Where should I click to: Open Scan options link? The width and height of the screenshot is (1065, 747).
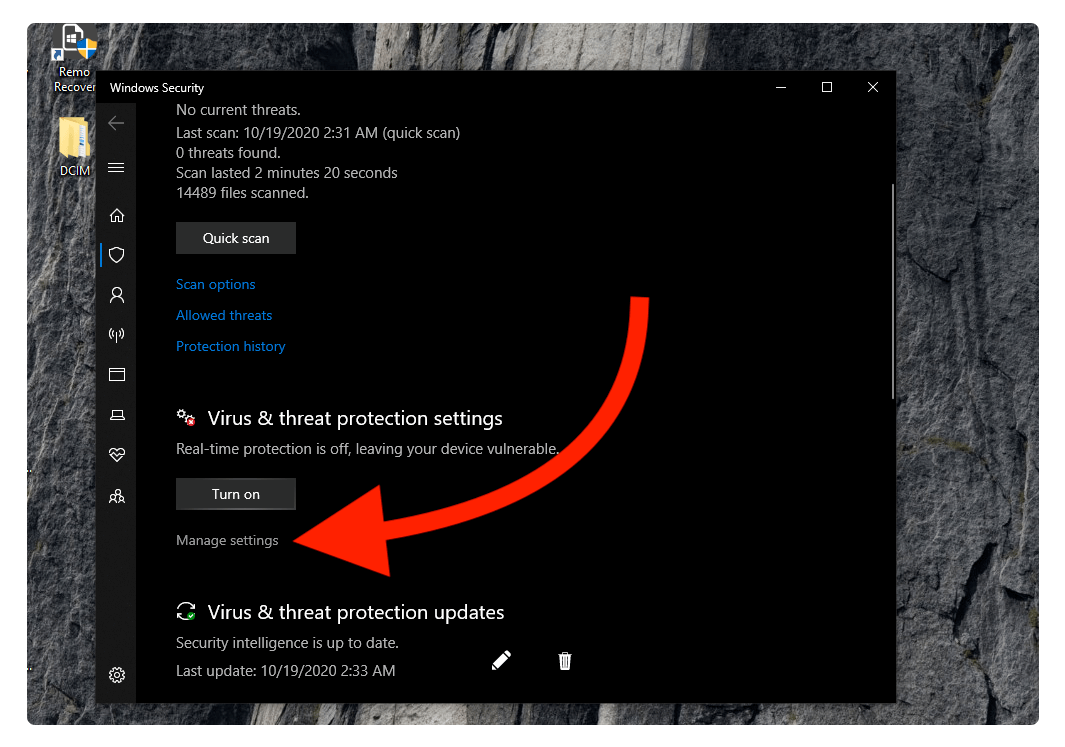tap(215, 284)
